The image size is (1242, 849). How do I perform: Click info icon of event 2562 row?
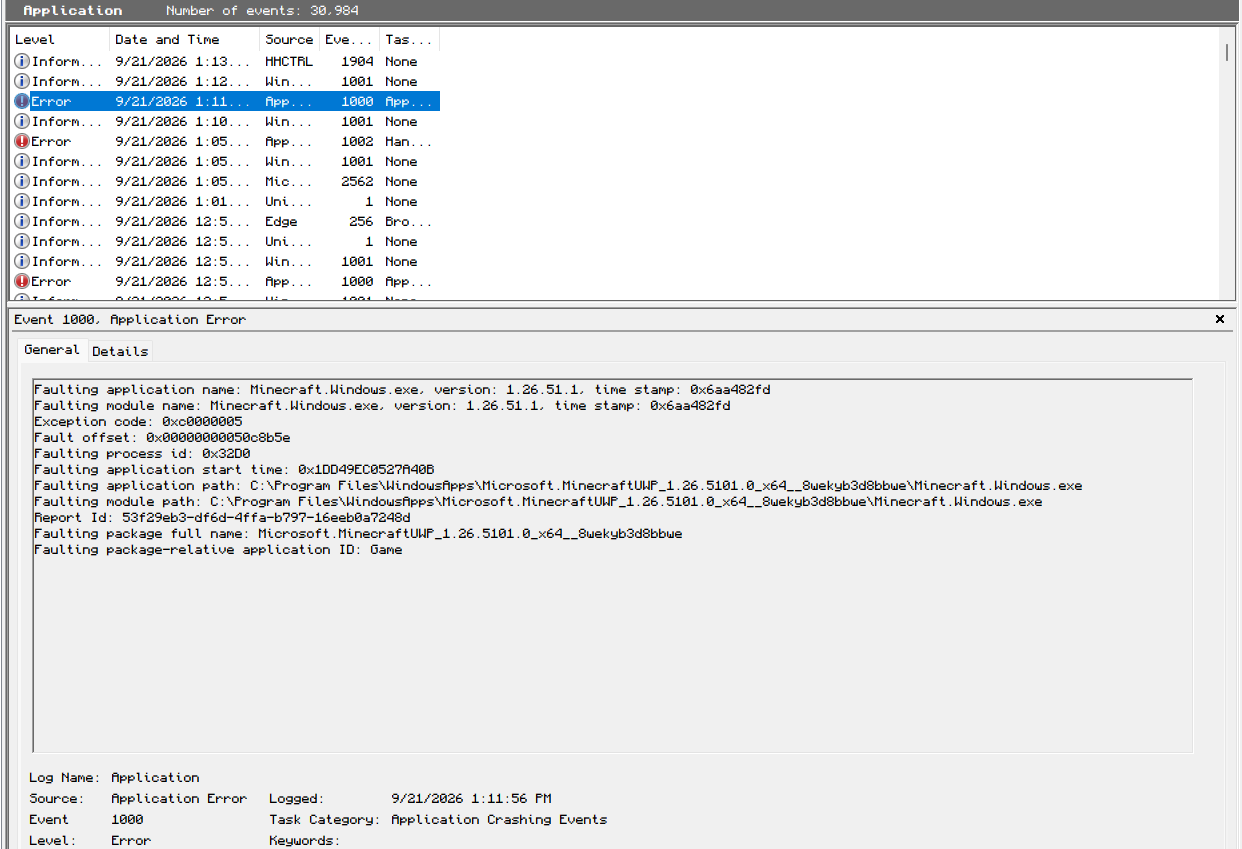tap(22, 181)
